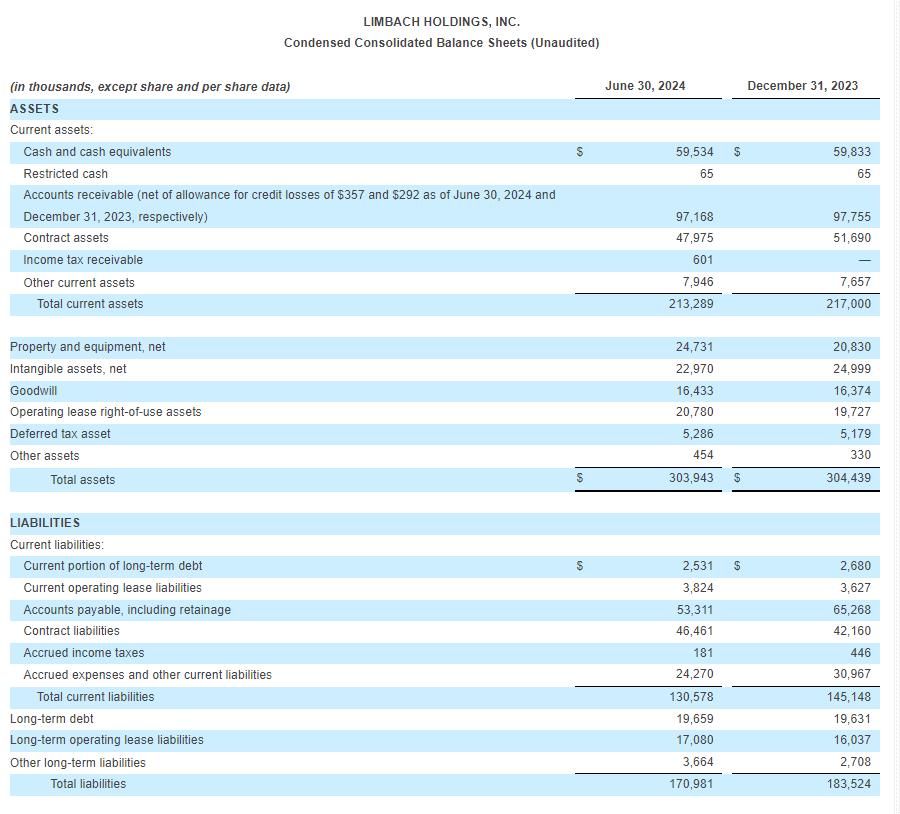Select the 'Current portion of long-term debt' label

click(x=113, y=567)
